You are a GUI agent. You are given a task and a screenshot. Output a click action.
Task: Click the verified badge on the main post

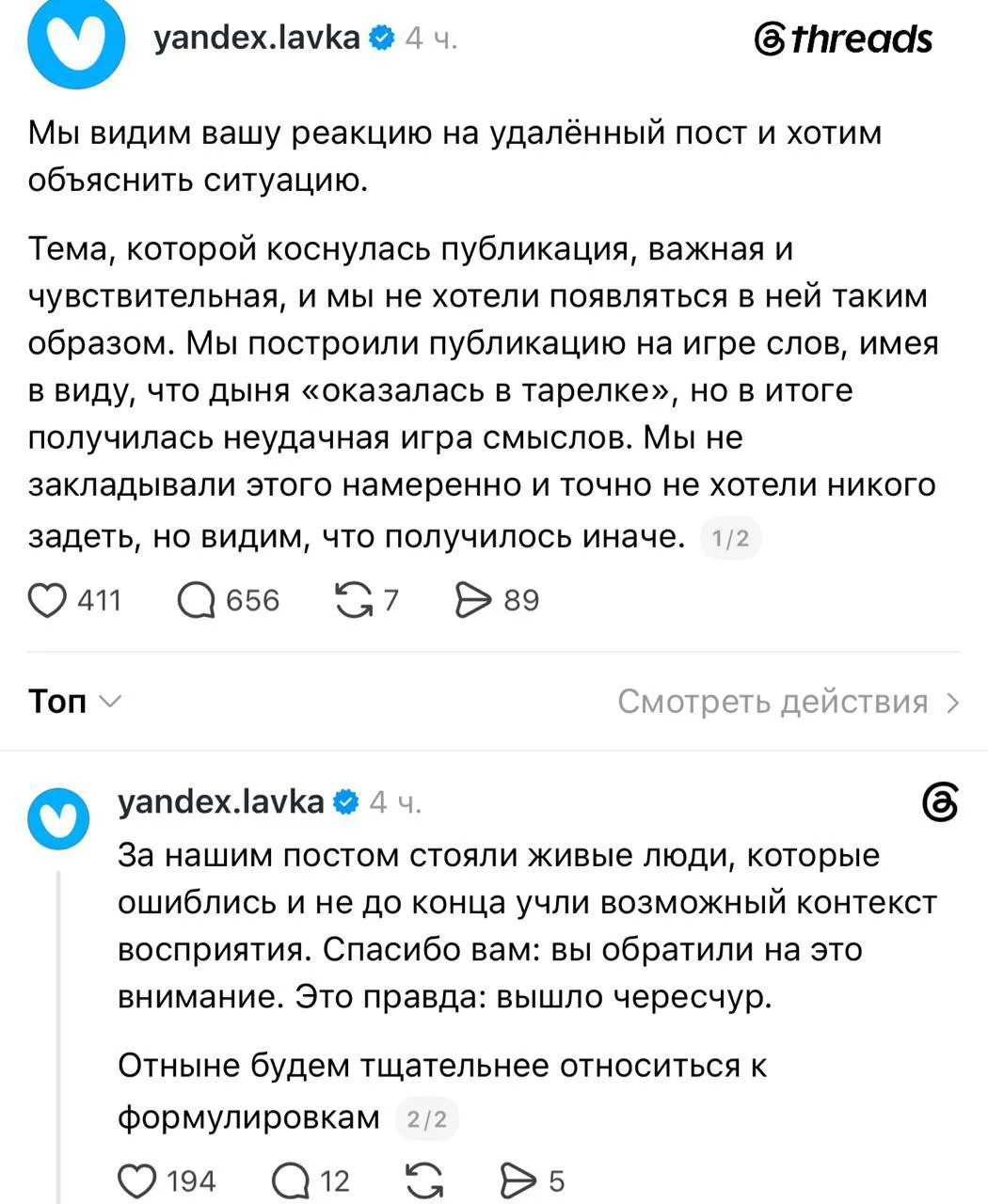(x=381, y=39)
